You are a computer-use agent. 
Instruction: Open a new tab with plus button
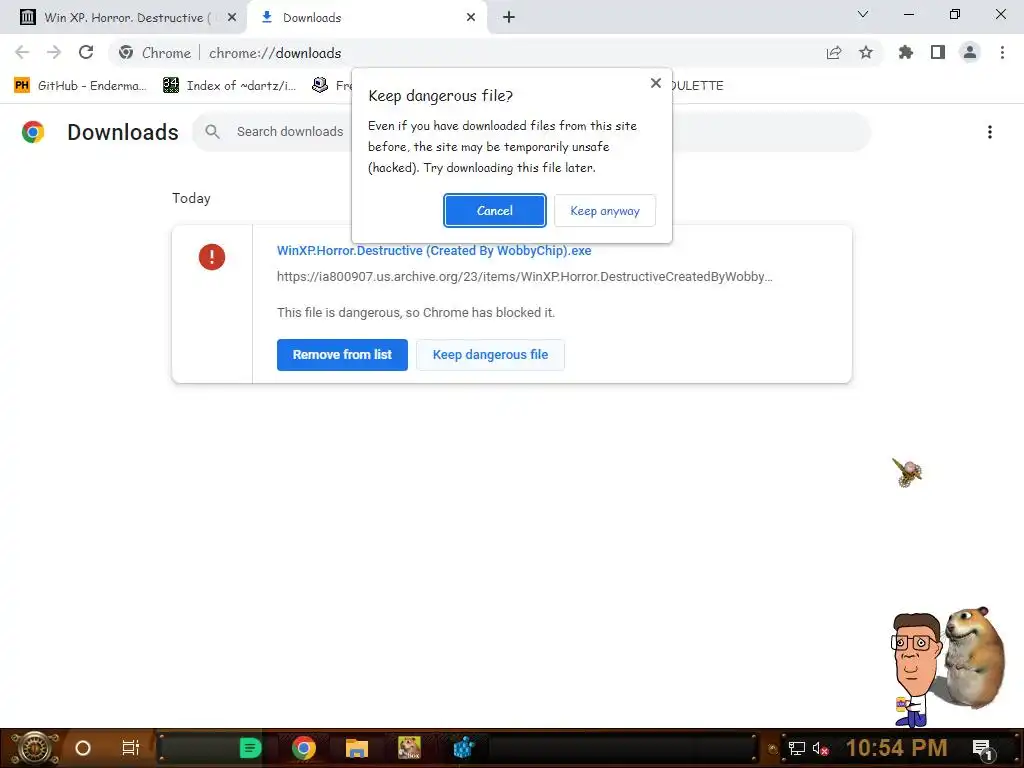[x=509, y=18]
